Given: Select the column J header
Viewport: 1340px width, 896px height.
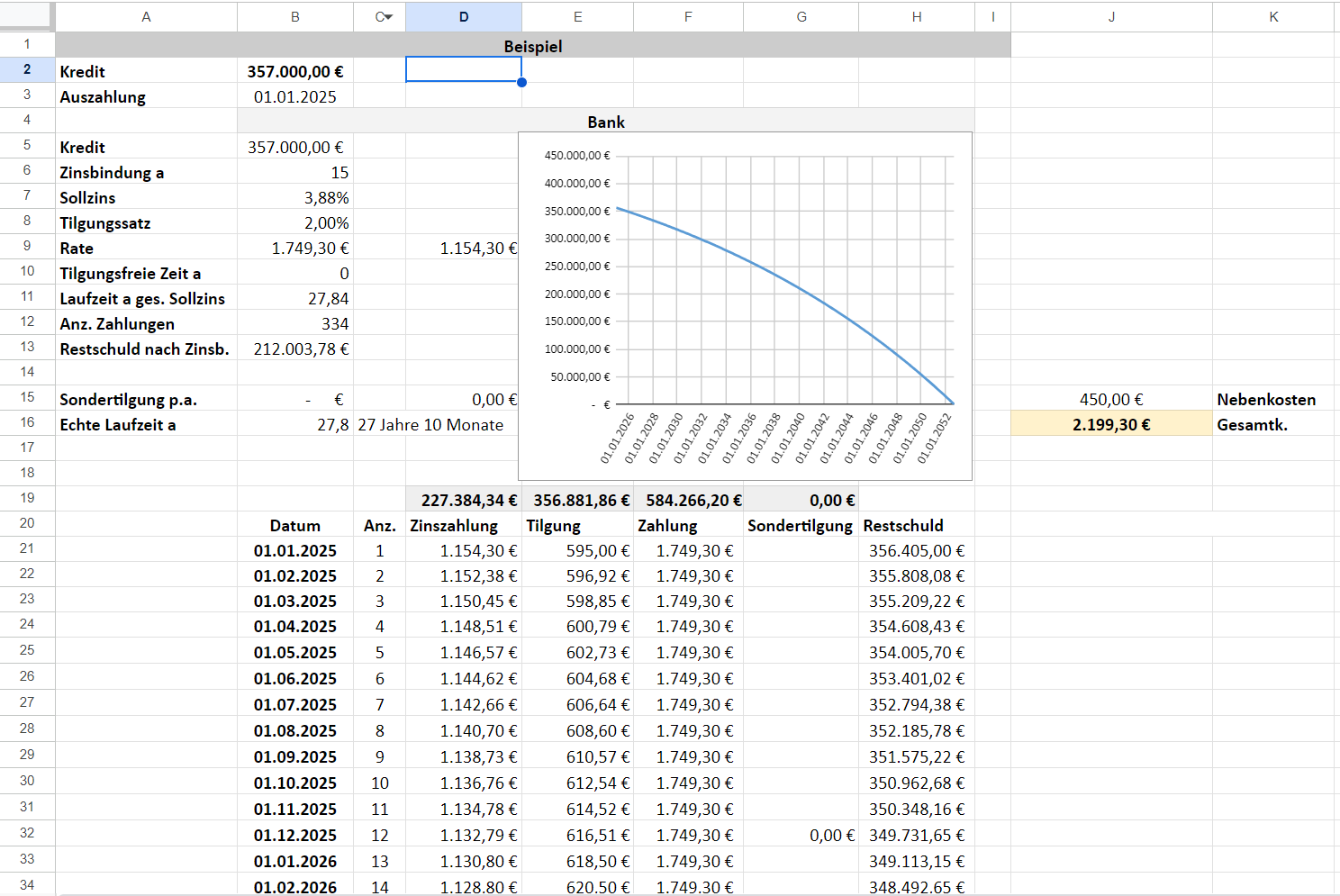Looking at the screenshot, I should click(x=1110, y=17).
